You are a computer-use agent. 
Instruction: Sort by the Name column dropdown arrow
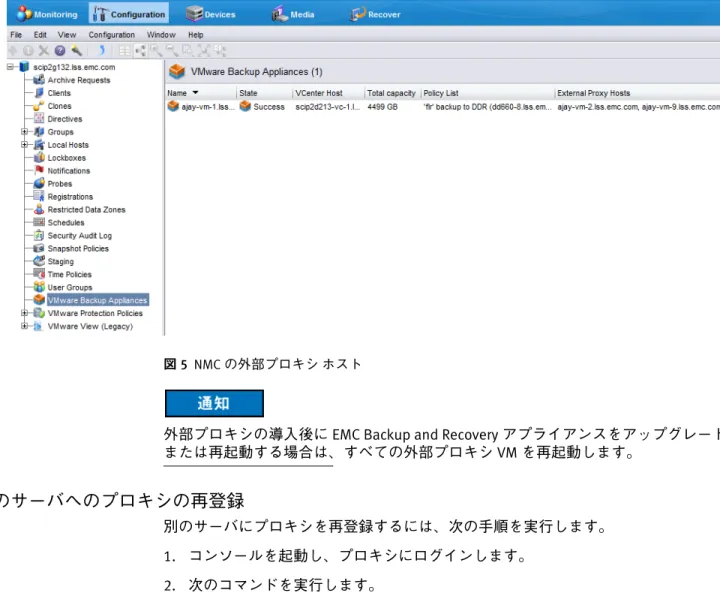pyautogui.click(x=195, y=93)
